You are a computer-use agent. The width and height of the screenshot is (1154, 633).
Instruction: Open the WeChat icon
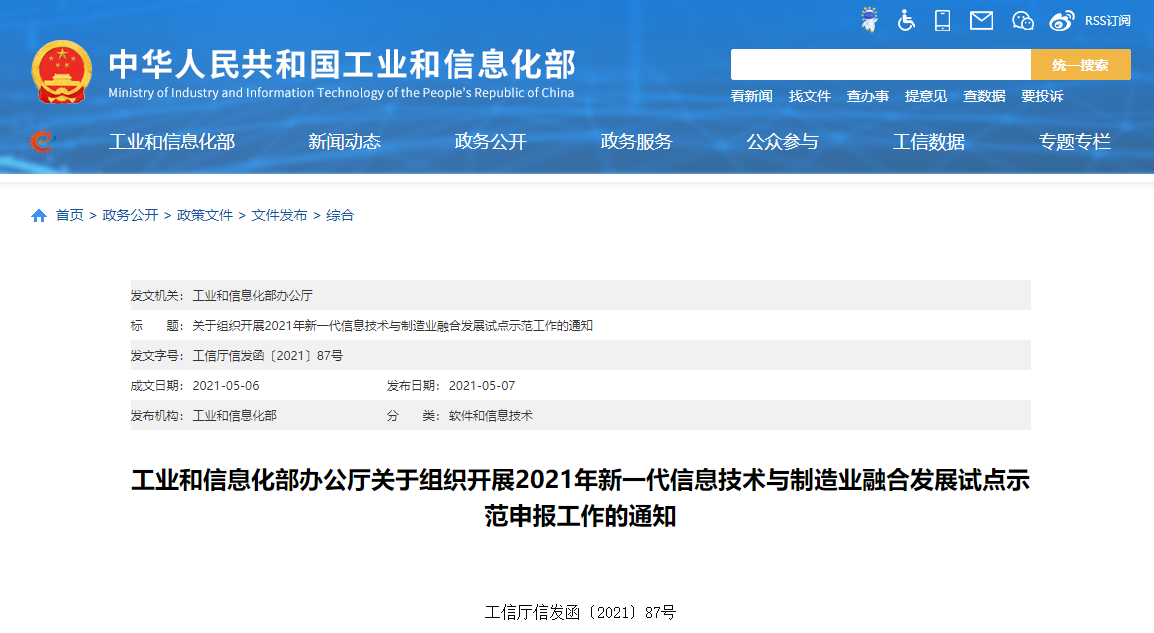click(x=1022, y=20)
